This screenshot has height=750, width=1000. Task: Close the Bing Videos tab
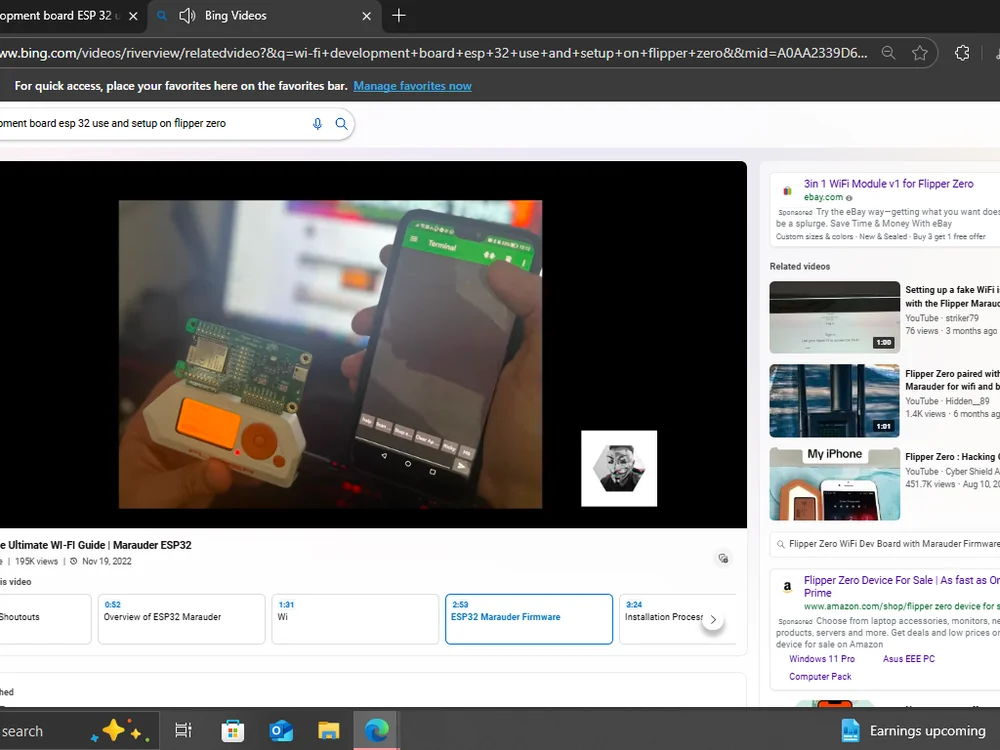(366, 16)
